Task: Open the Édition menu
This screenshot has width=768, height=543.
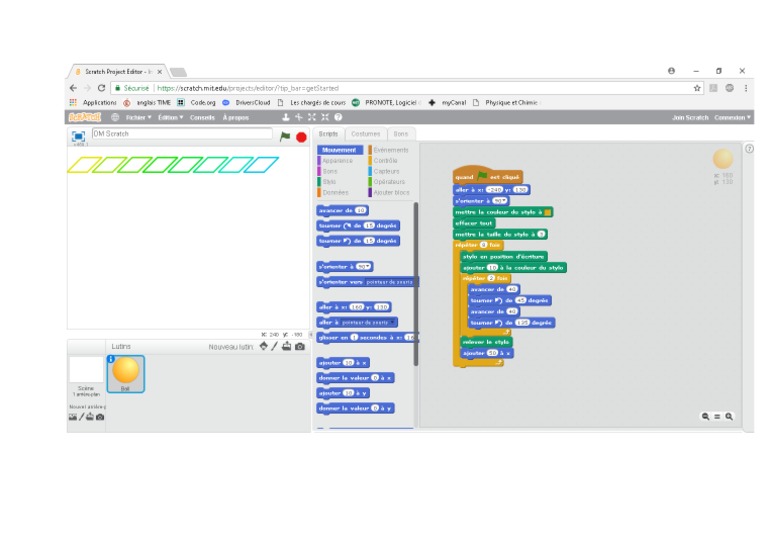Action: click(x=170, y=118)
